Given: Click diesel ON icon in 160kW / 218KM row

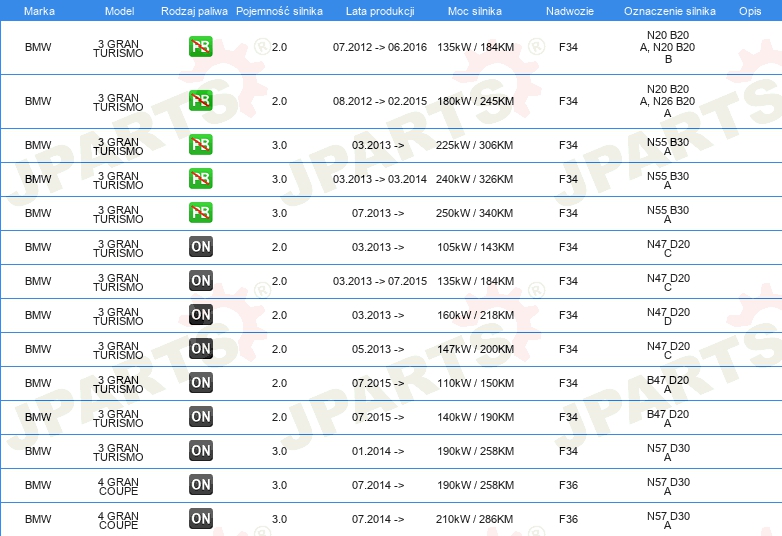Looking at the screenshot, I should tap(200, 315).
